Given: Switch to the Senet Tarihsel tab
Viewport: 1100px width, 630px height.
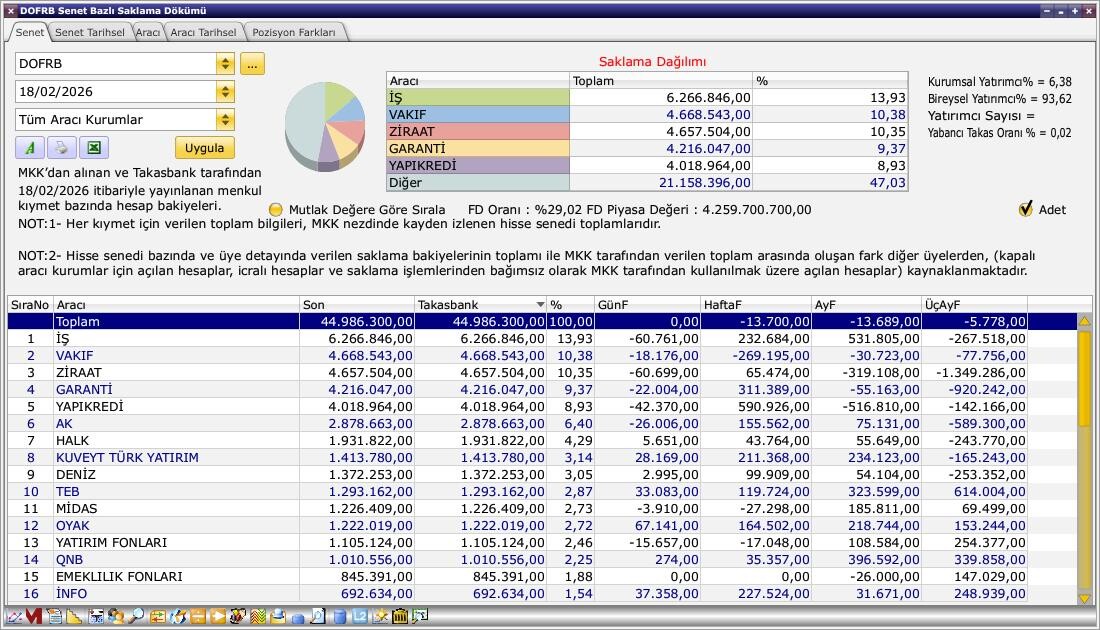Looking at the screenshot, I should click(x=90, y=32).
